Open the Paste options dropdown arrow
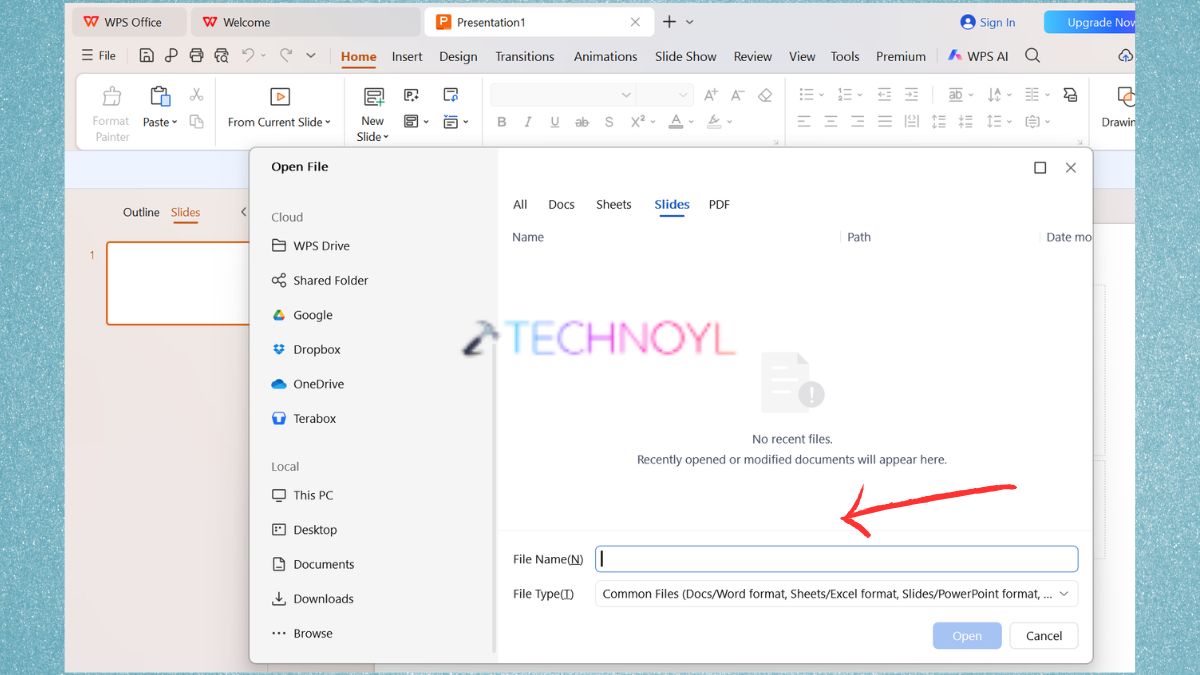The image size is (1200, 675). tap(174, 122)
